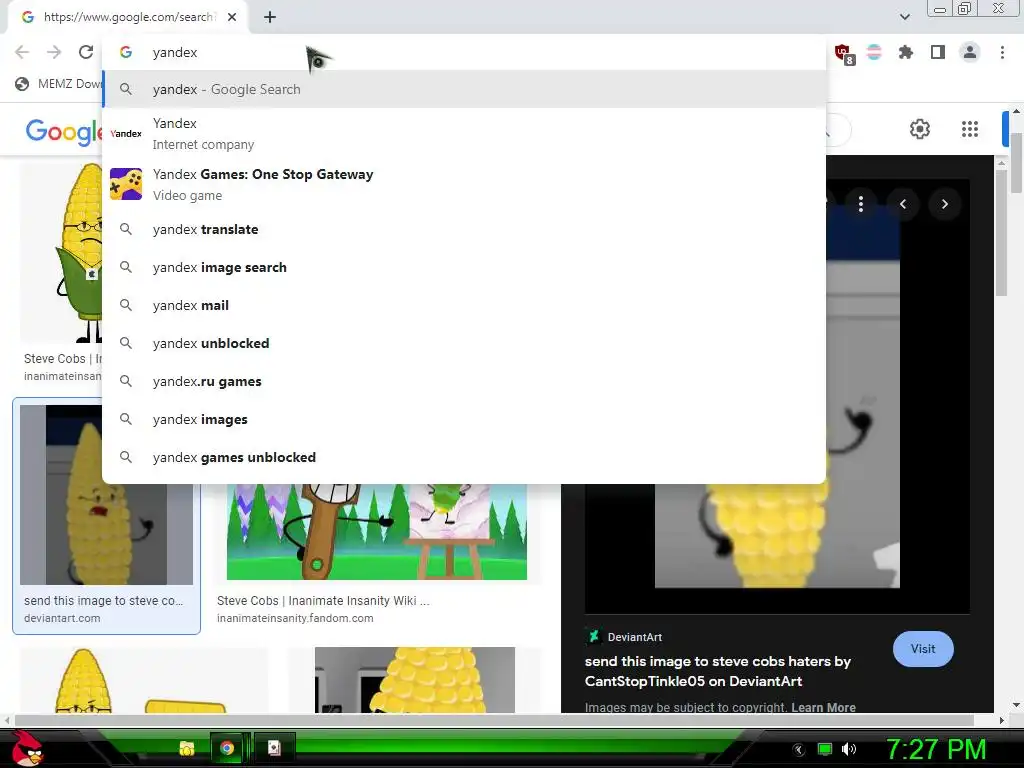Close the Google search tab

point(232,17)
